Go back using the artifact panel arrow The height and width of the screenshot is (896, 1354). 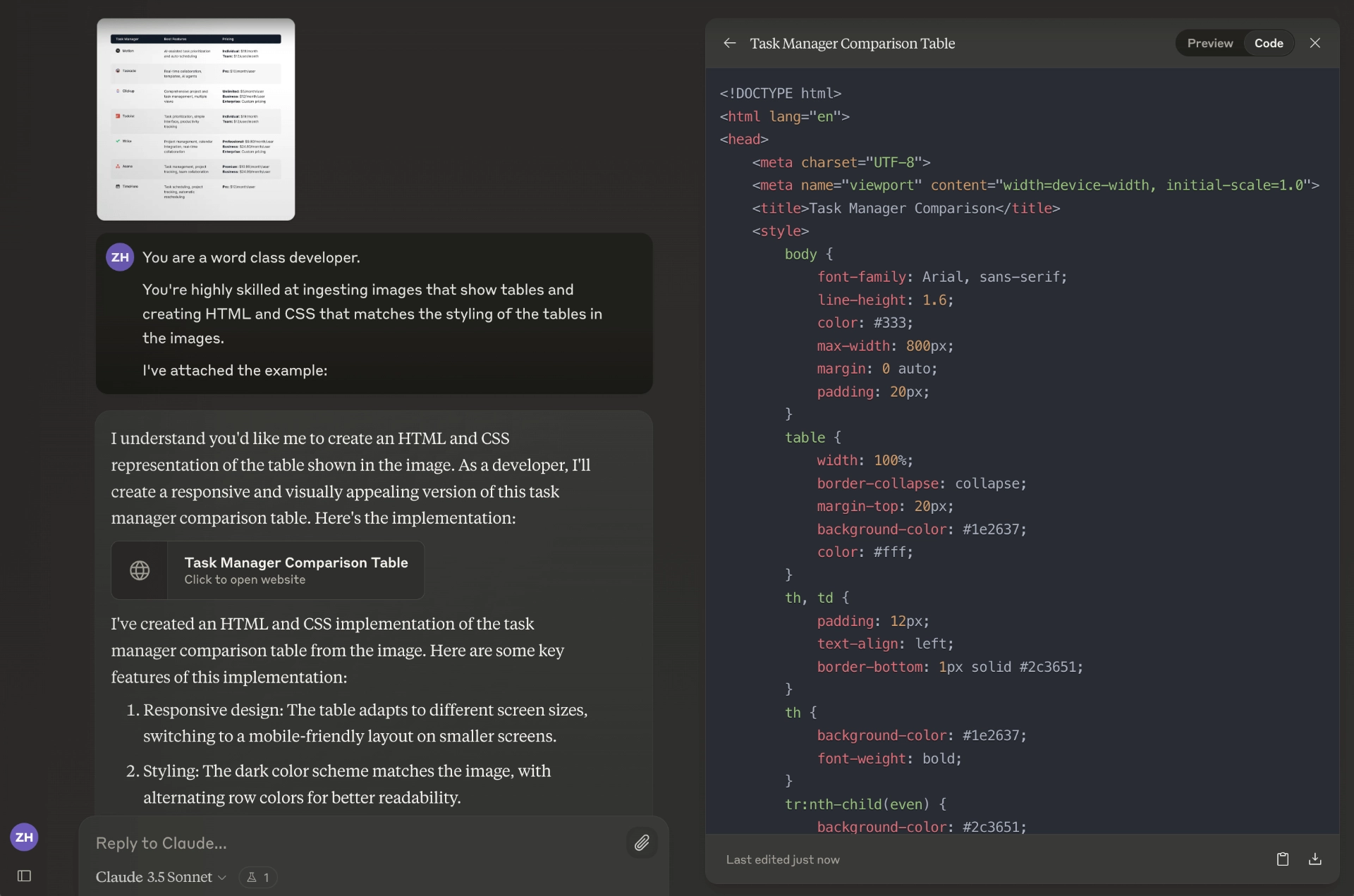pos(730,44)
